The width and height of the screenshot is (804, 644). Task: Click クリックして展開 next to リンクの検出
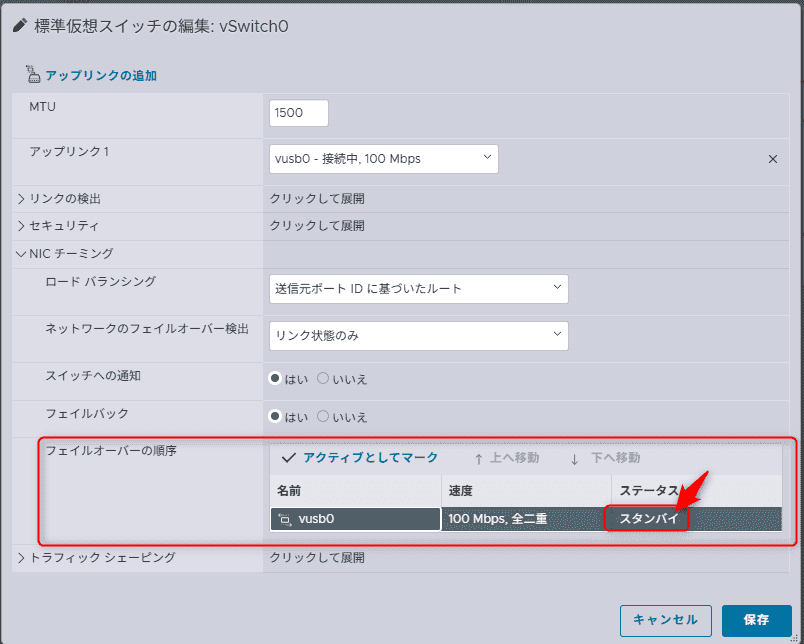tap(317, 199)
